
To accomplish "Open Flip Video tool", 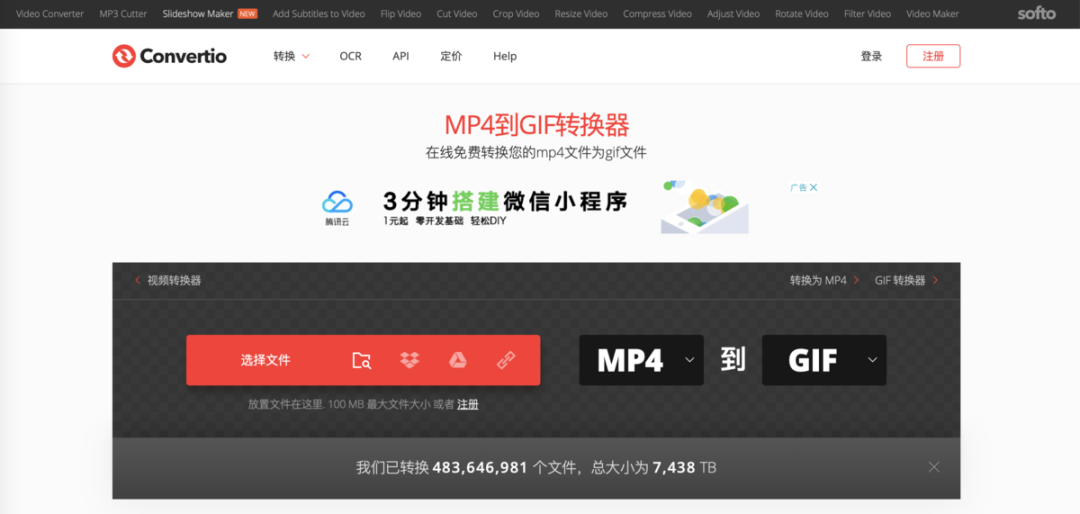I will pos(401,14).
